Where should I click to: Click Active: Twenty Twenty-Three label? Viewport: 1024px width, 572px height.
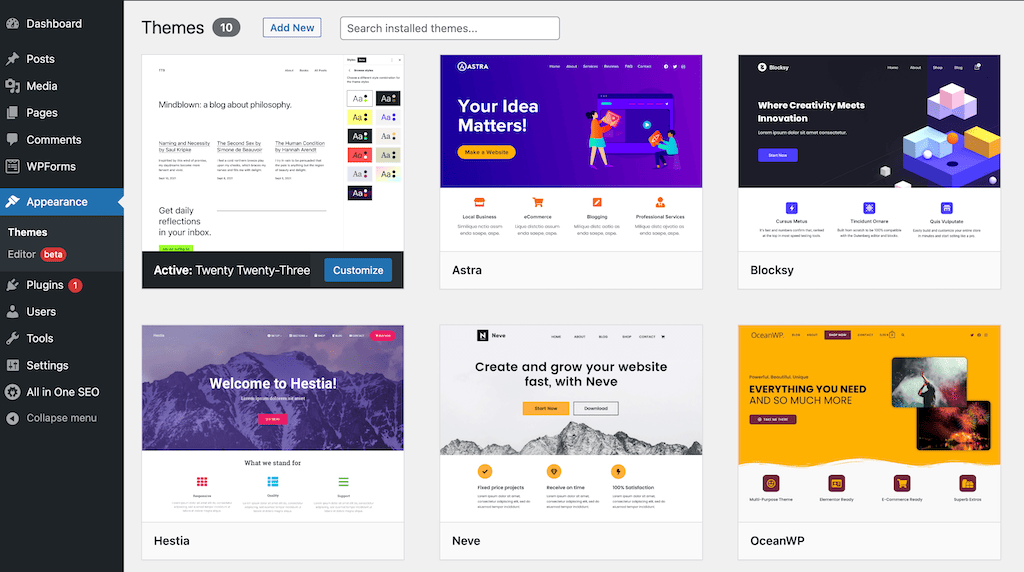point(232,270)
